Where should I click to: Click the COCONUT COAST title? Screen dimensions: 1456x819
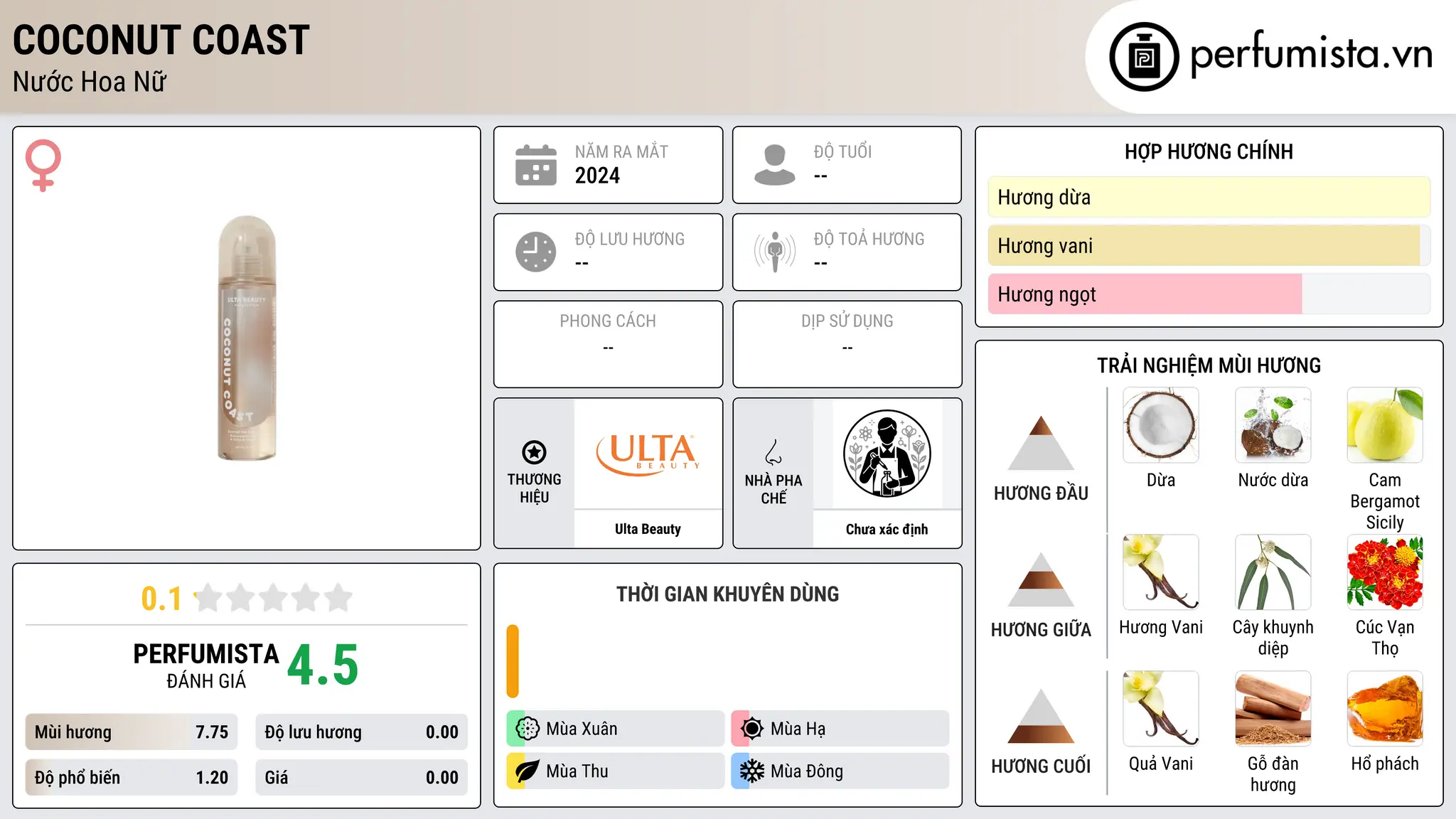click(161, 40)
